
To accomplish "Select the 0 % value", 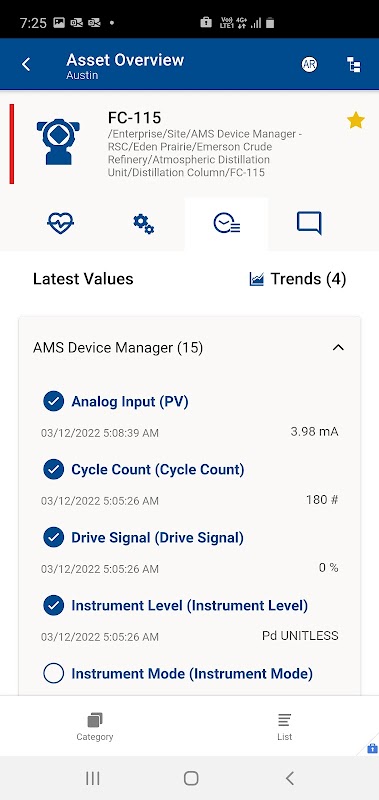I will [329, 567].
